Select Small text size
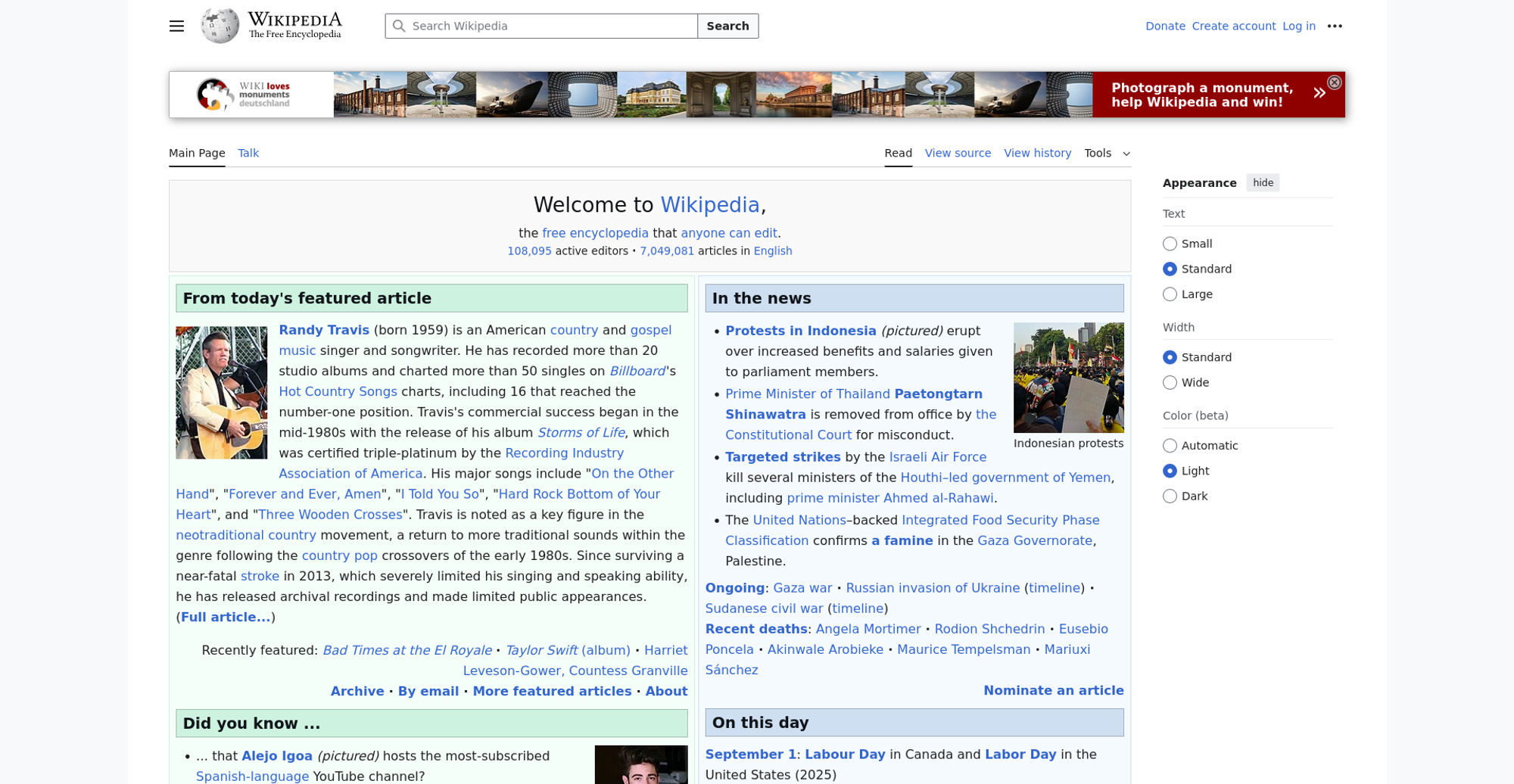This screenshot has width=1514, height=784. (x=1170, y=244)
